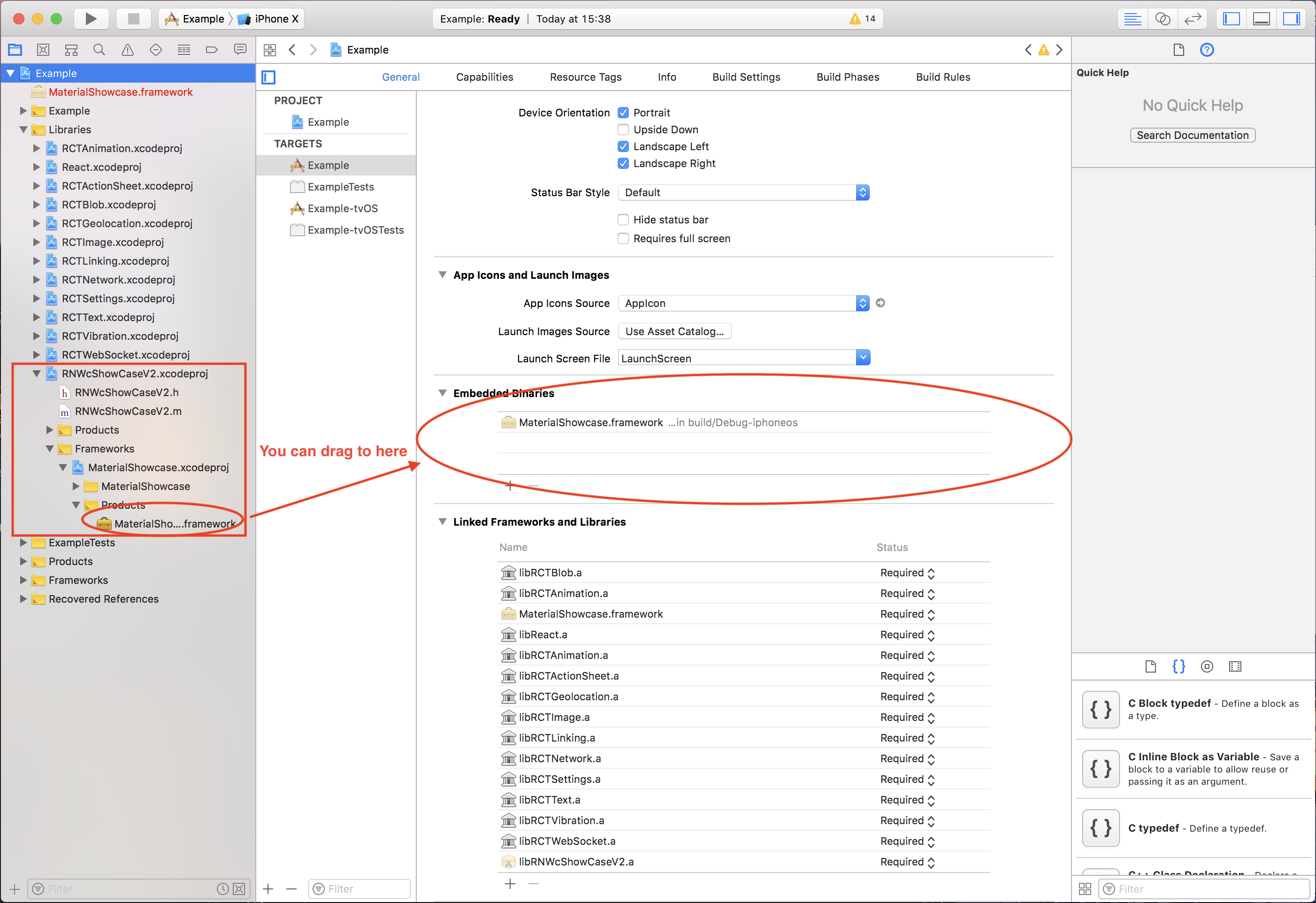Open the Source Control navigator icon
1316x903 pixels.
point(43,50)
